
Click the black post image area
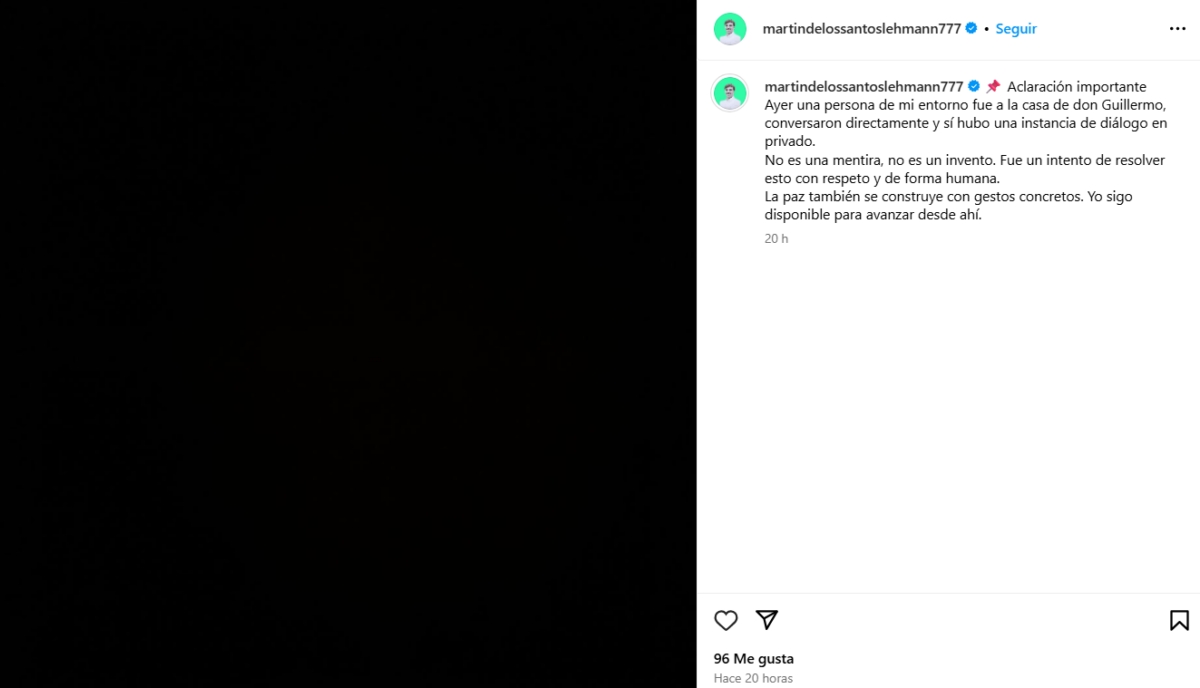348,344
